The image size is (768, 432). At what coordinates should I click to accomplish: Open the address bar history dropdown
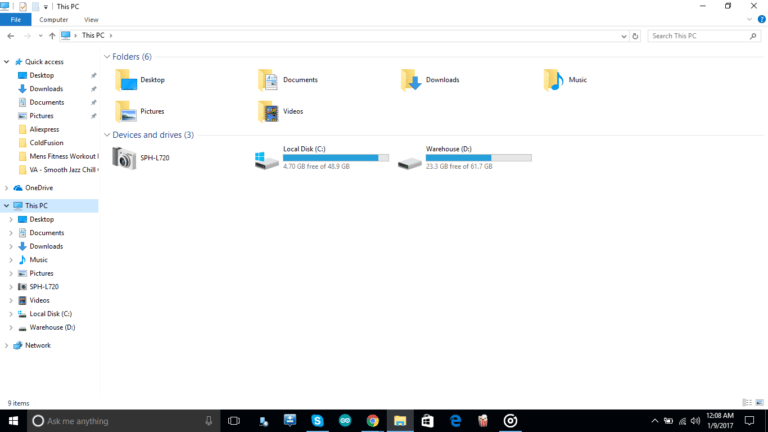coord(624,36)
